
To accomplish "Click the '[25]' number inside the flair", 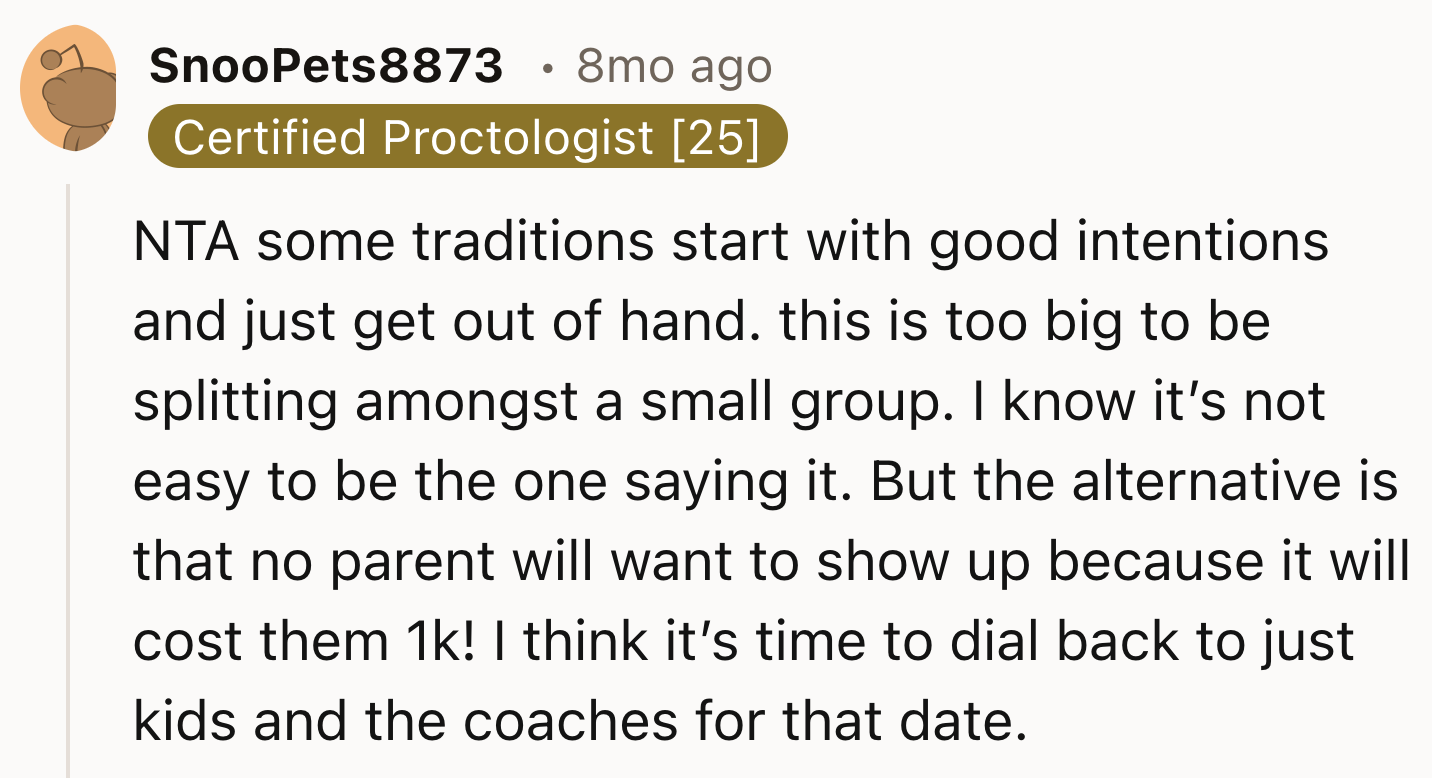I will coord(716,137).
